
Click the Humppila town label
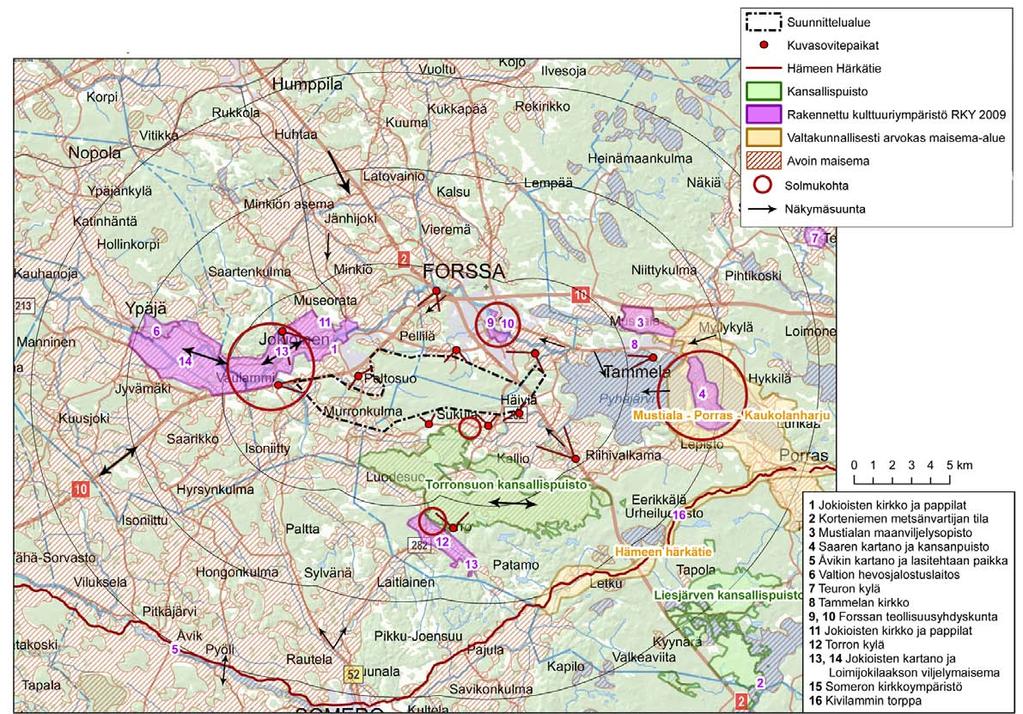pyautogui.click(x=307, y=84)
